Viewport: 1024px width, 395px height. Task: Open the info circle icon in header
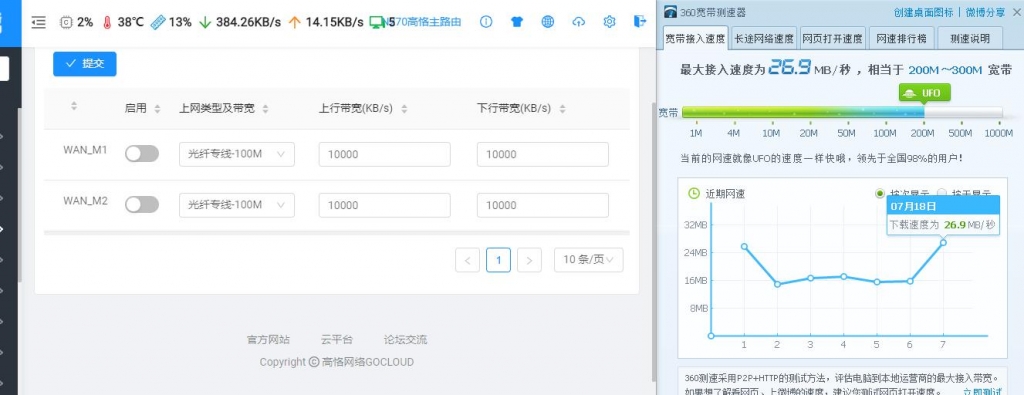[486, 22]
